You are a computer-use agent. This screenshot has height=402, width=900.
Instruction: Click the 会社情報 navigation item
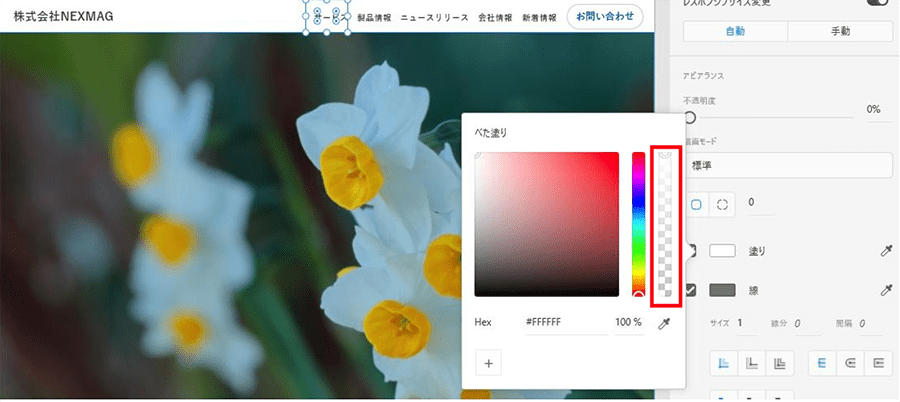pyautogui.click(x=495, y=18)
